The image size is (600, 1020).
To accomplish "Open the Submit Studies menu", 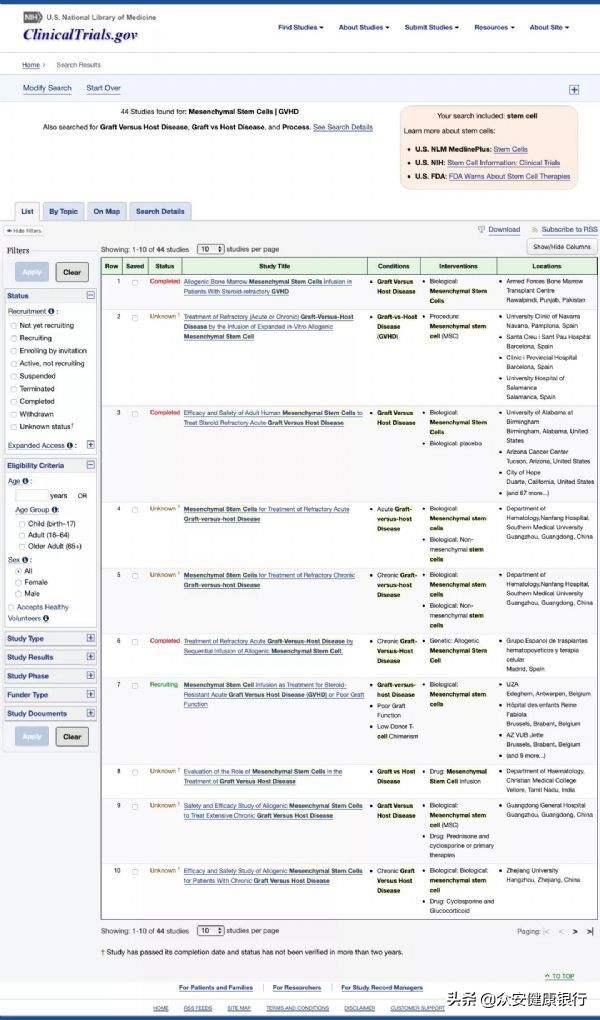I will 431,27.
